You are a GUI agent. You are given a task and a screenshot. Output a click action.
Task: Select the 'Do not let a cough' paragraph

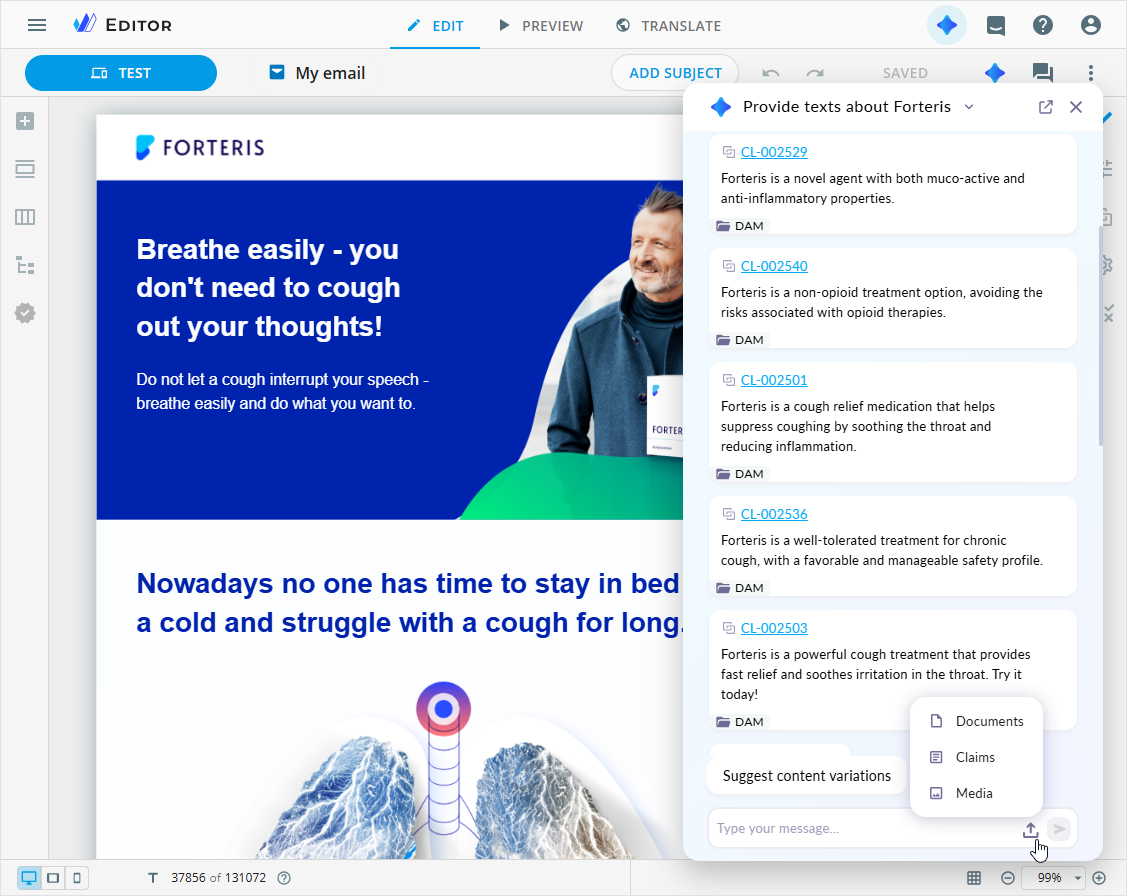pyautogui.click(x=282, y=391)
